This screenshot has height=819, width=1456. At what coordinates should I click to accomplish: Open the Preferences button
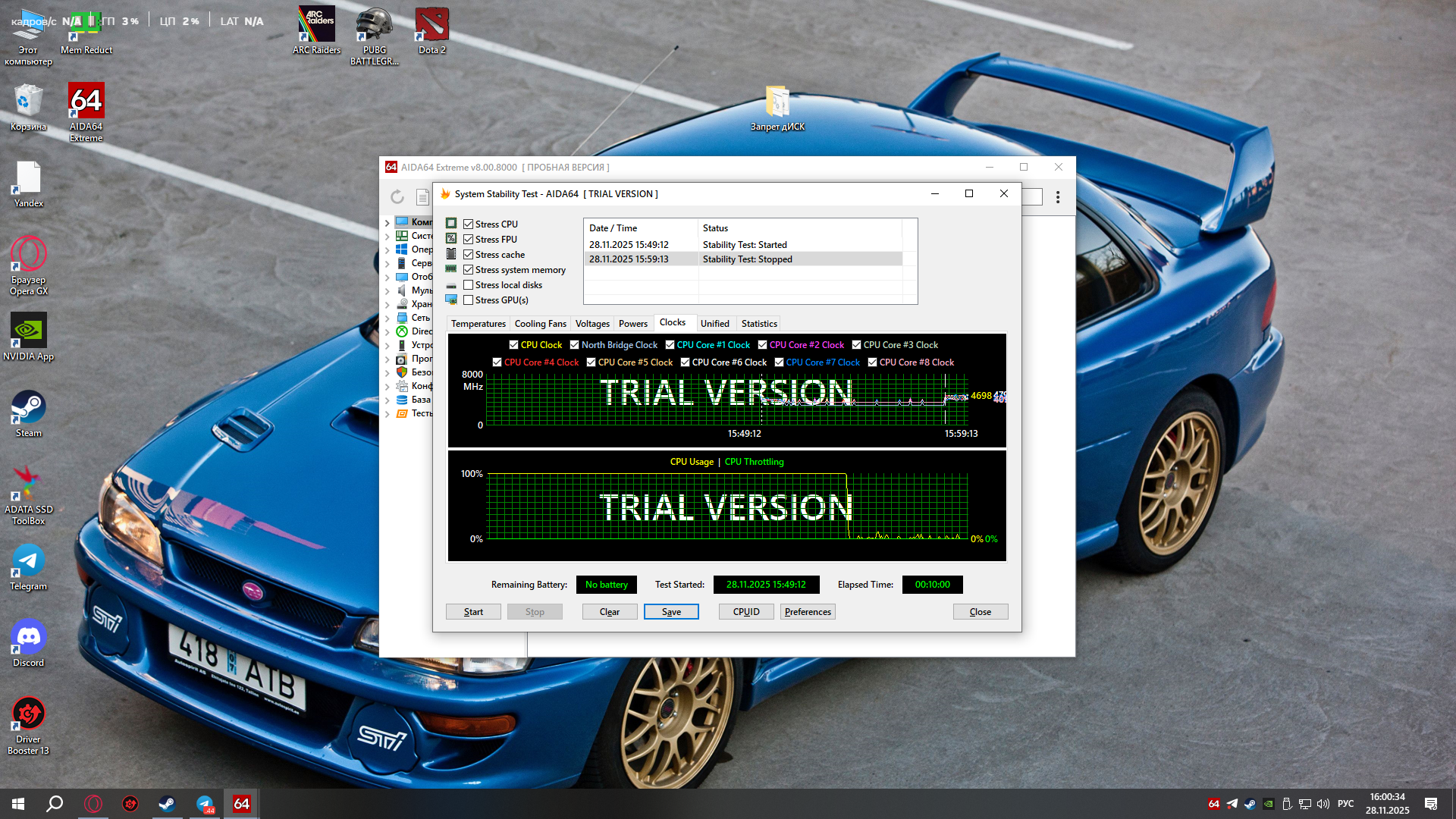click(808, 612)
